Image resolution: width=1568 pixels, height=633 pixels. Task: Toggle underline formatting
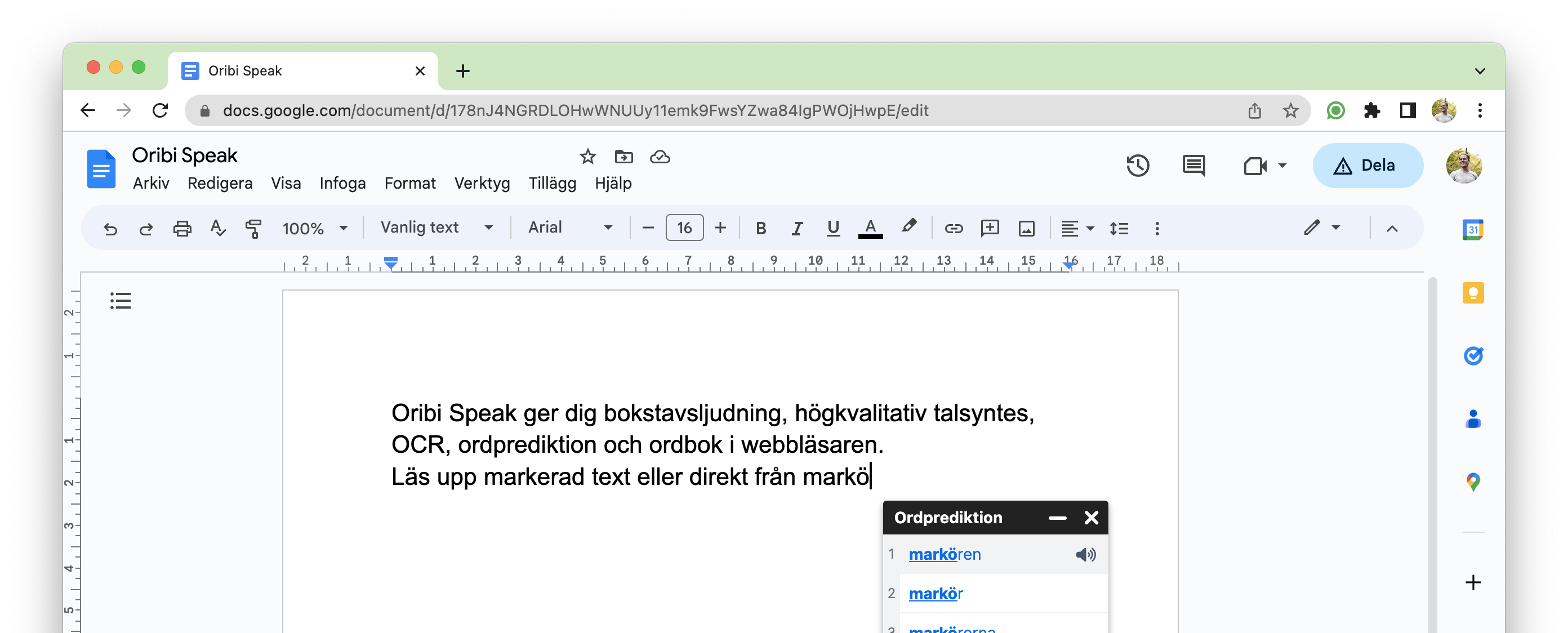(832, 229)
